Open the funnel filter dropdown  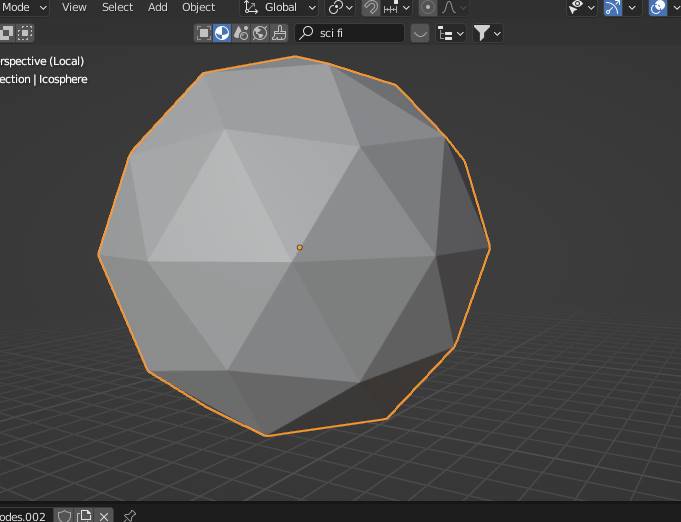point(488,33)
